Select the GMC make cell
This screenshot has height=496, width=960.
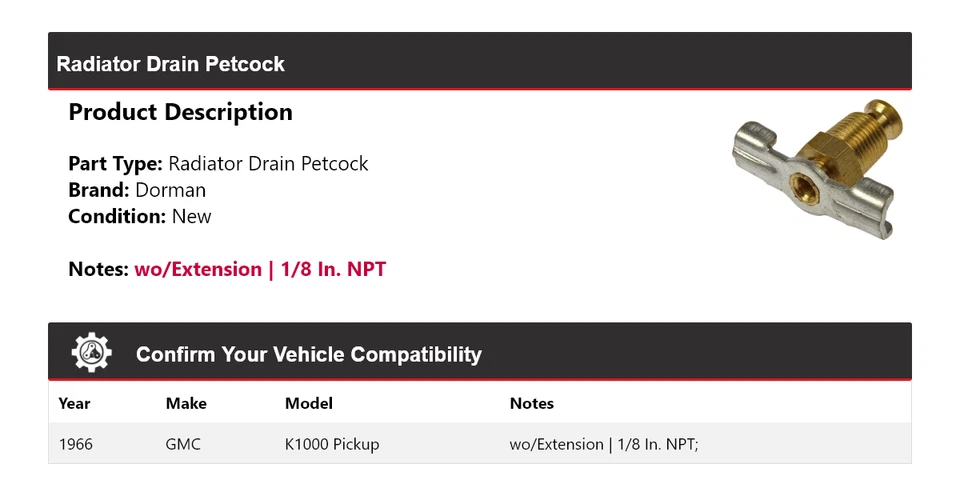tap(183, 444)
